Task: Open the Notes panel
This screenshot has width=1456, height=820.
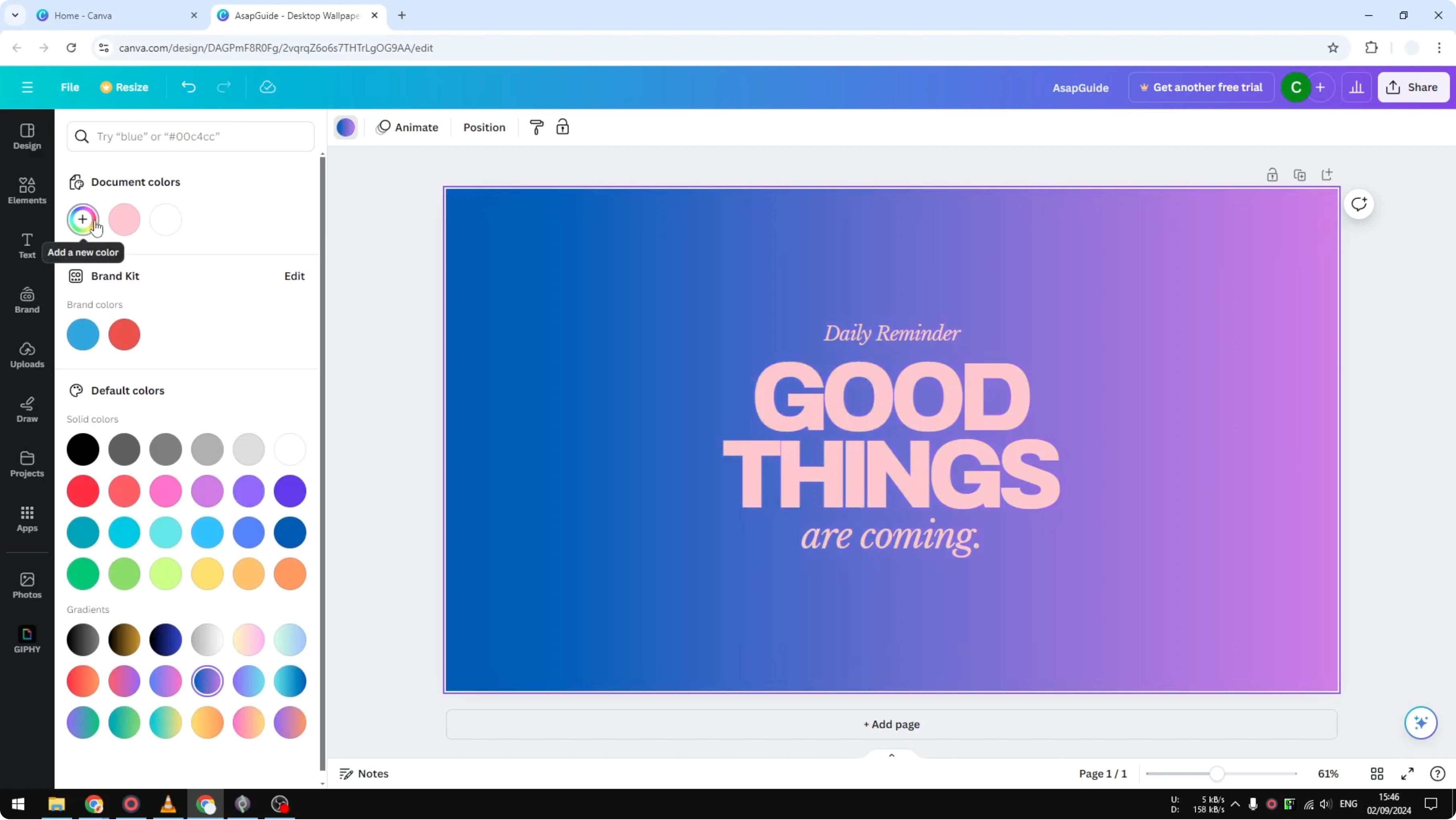Action: click(x=364, y=774)
